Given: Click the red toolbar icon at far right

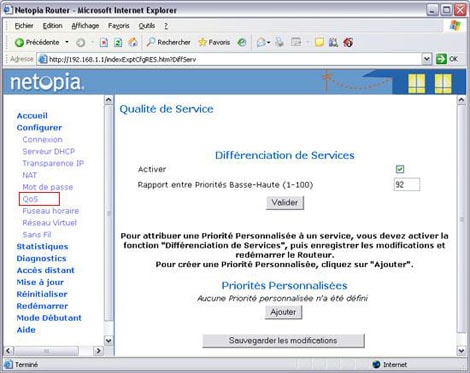Looking at the screenshot, I should pos(348,42).
